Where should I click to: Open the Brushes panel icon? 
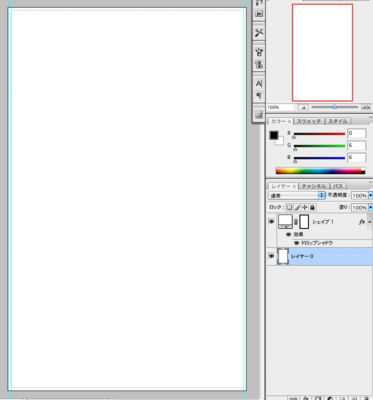(259, 52)
